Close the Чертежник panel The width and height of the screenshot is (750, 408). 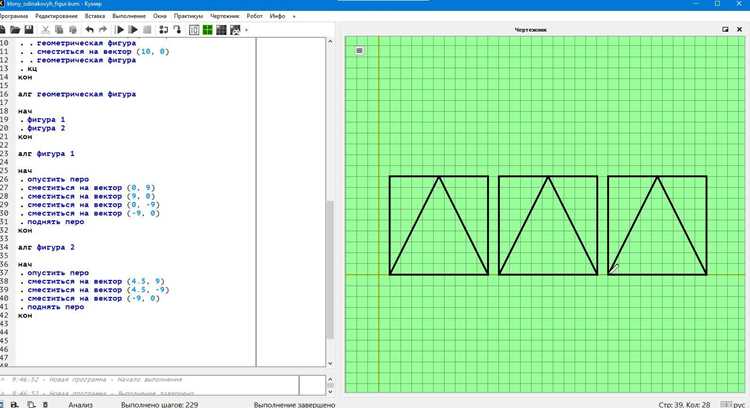[739, 30]
